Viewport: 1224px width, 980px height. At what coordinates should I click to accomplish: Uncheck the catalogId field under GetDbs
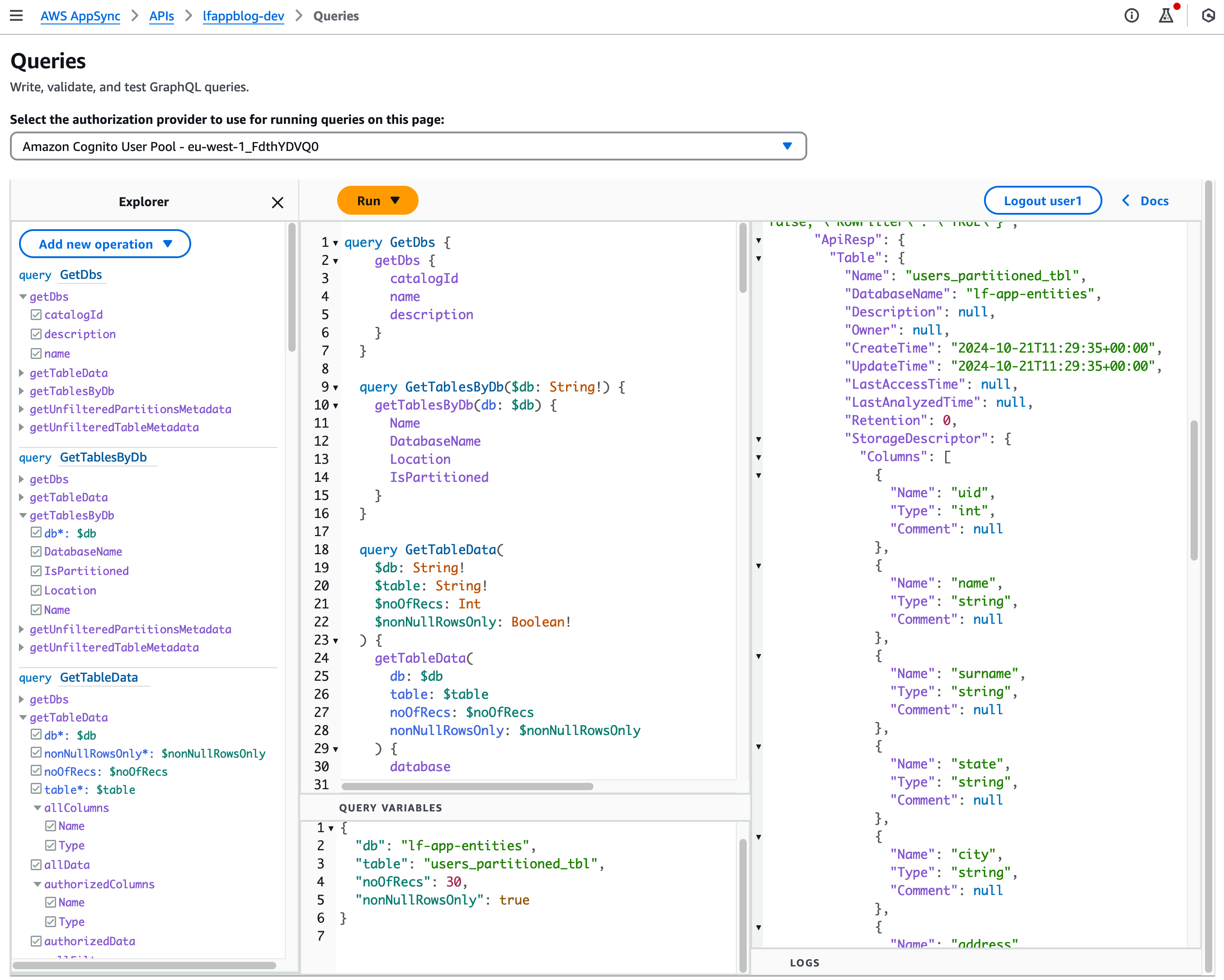pyautogui.click(x=36, y=314)
